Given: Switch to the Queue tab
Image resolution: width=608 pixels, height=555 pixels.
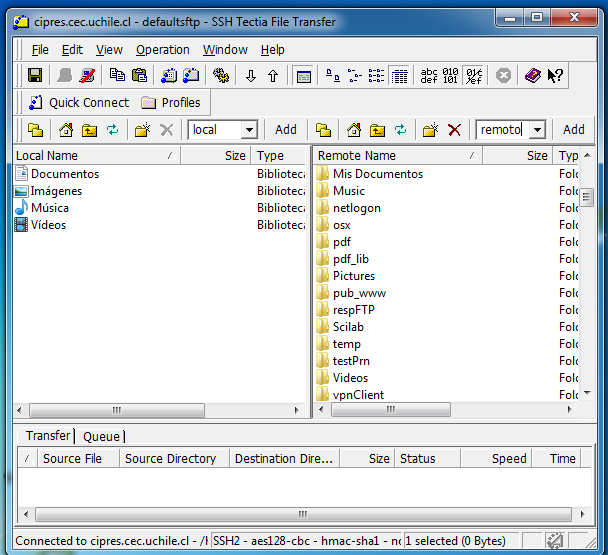Looking at the screenshot, I should 101,436.
